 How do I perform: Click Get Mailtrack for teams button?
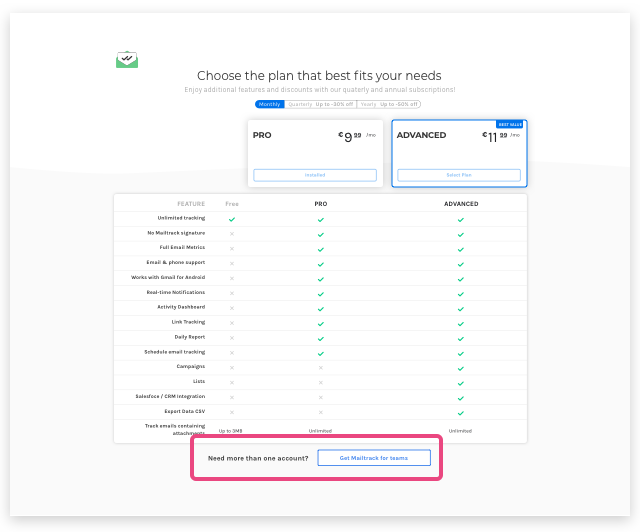point(374,458)
